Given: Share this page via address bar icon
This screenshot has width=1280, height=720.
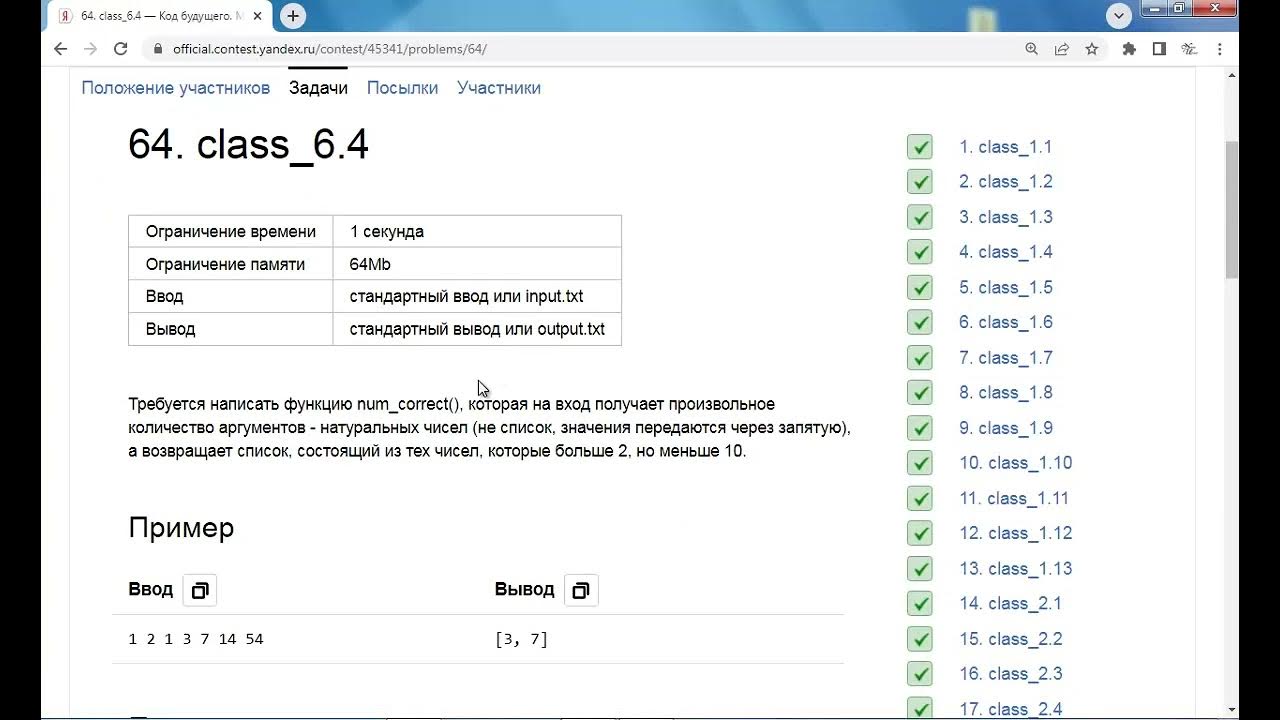Looking at the screenshot, I should click(1062, 48).
